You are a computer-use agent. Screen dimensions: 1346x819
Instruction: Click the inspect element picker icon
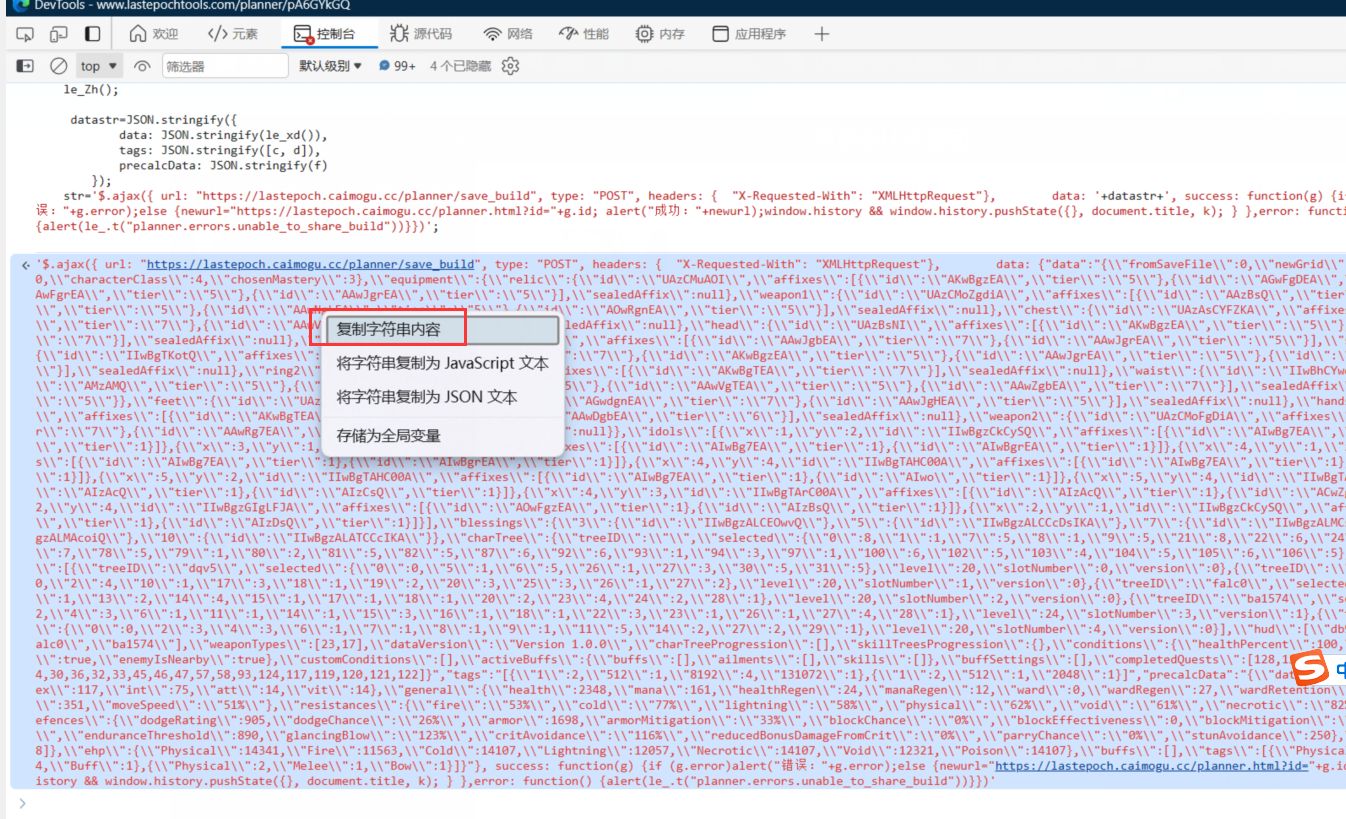pos(25,34)
